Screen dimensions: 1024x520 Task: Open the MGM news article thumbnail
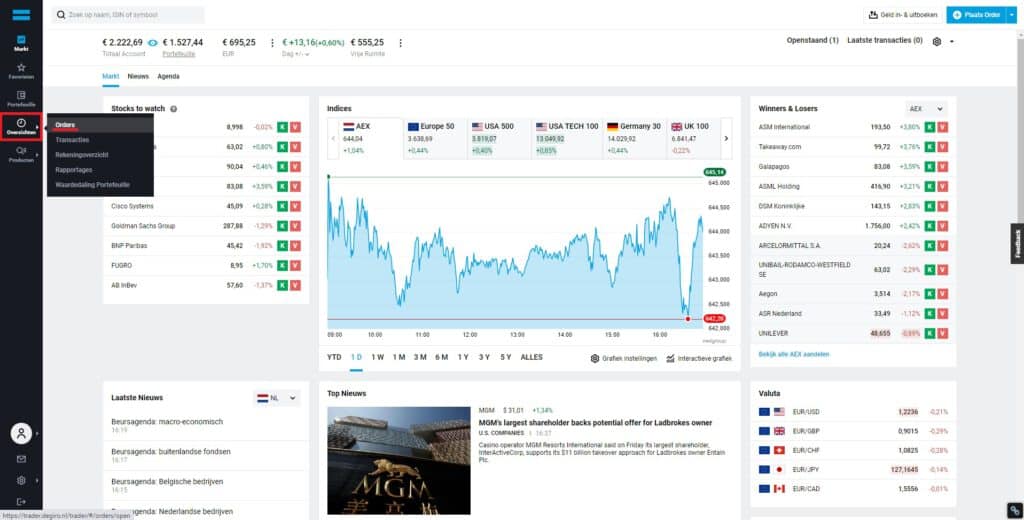398,461
